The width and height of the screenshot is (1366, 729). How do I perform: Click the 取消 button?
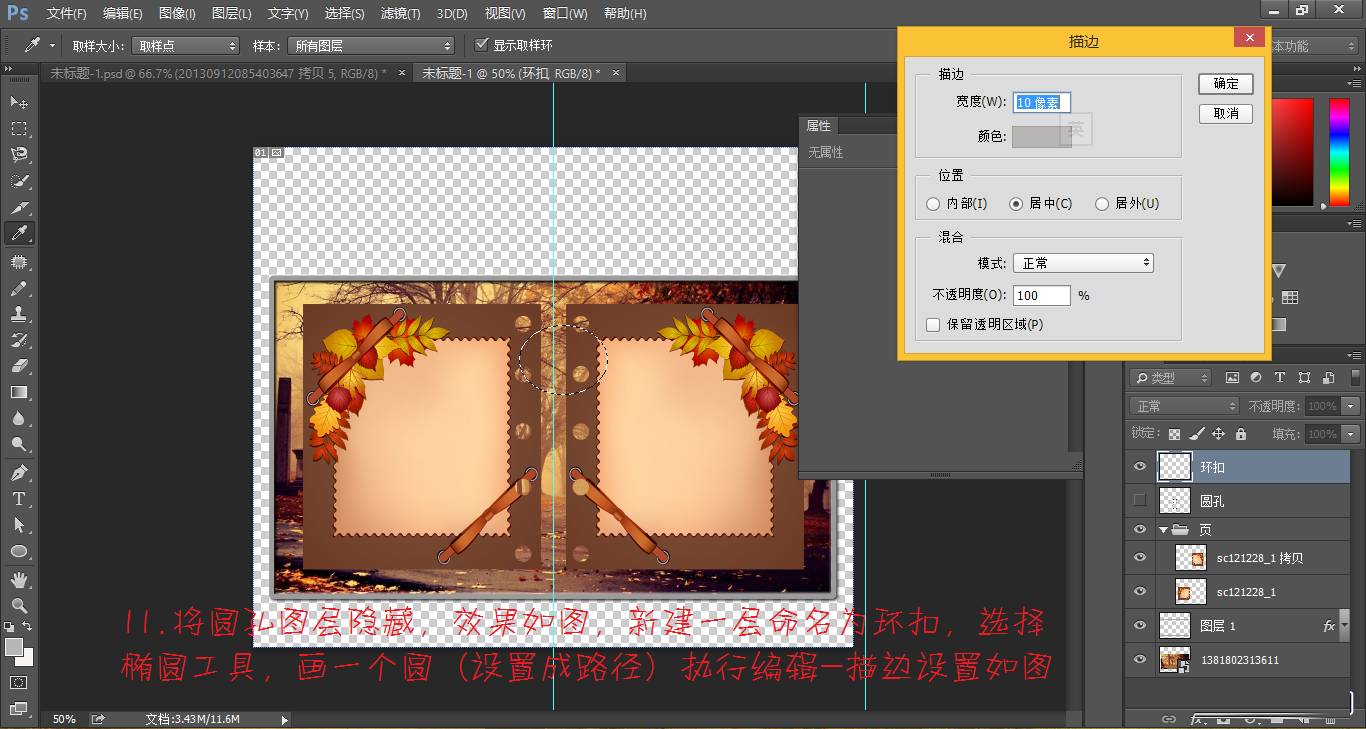coord(1226,114)
